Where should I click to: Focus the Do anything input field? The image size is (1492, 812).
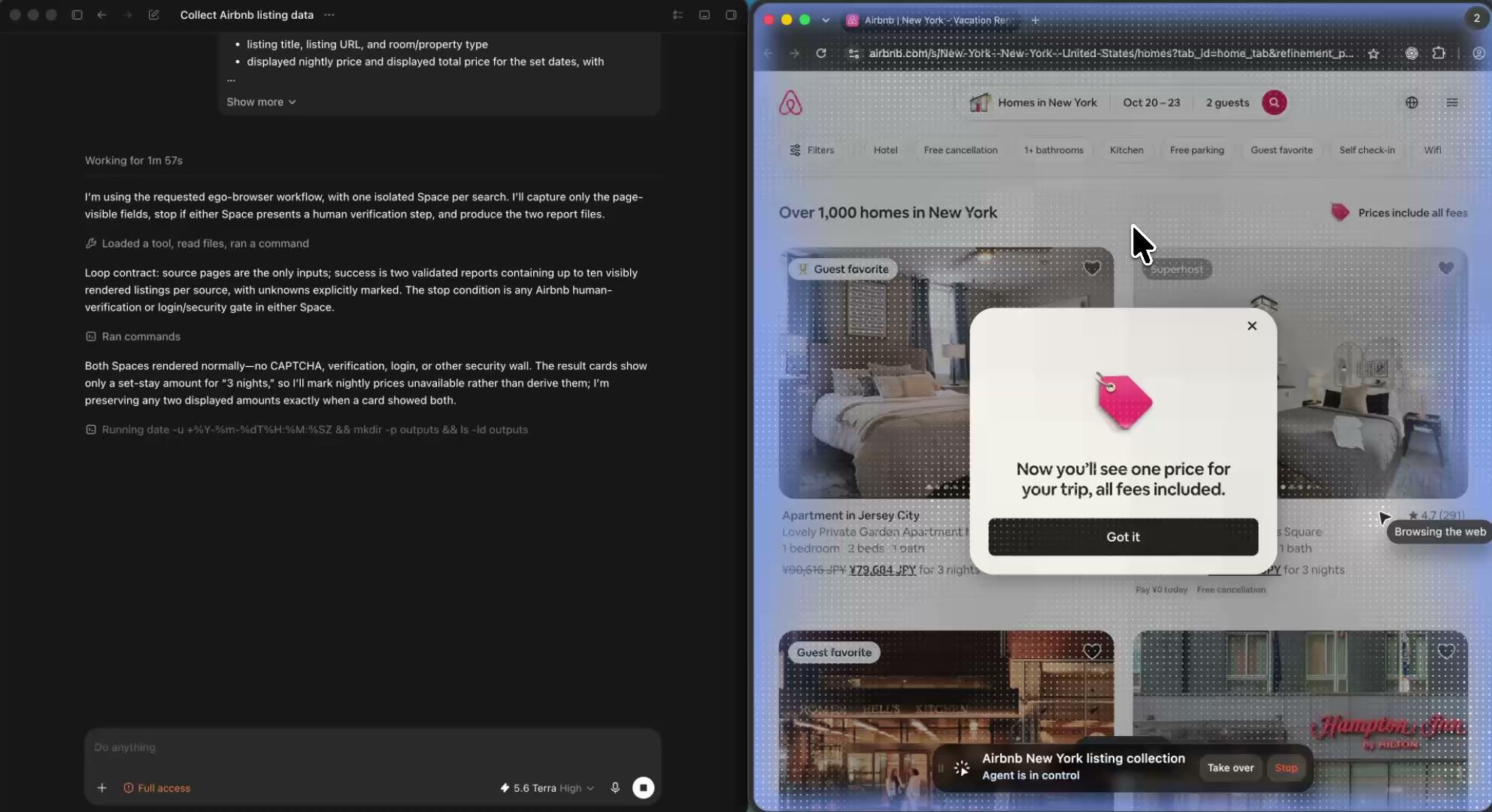click(x=372, y=747)
